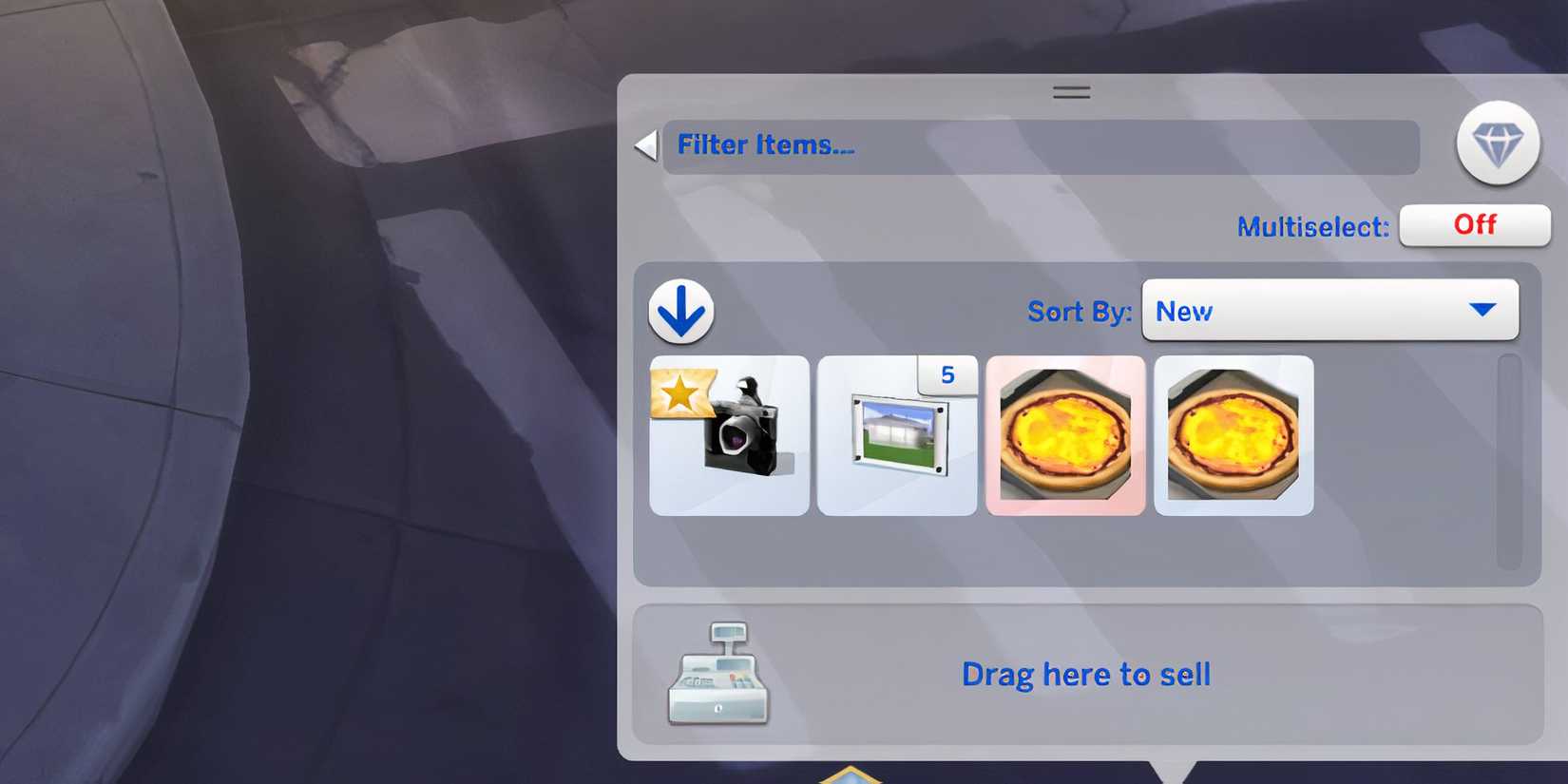Select the last pizza in inventory
The image size is (1568, 784).
coord(1233,436)
